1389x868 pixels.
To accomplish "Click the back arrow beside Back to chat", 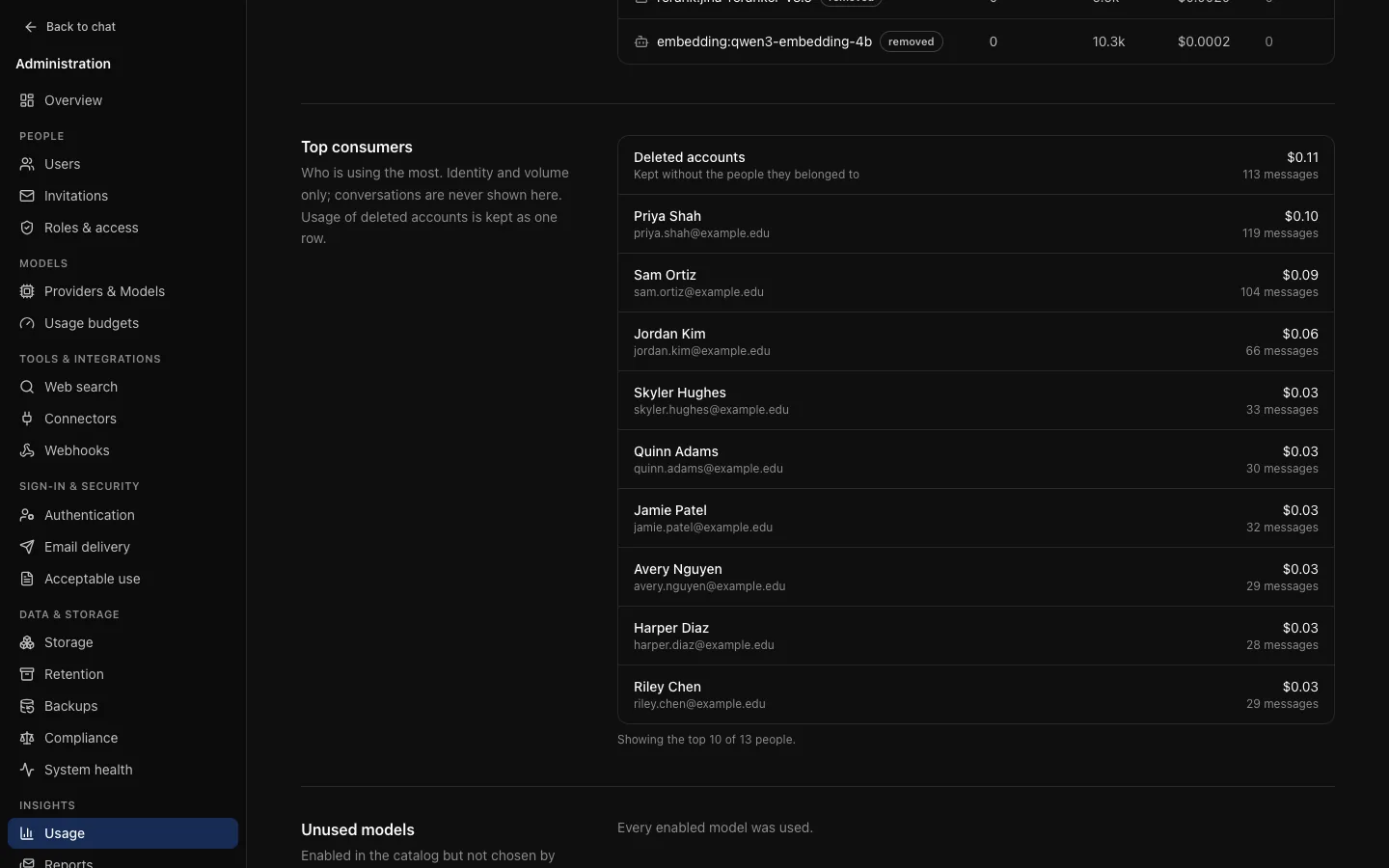I will (31, 27).
